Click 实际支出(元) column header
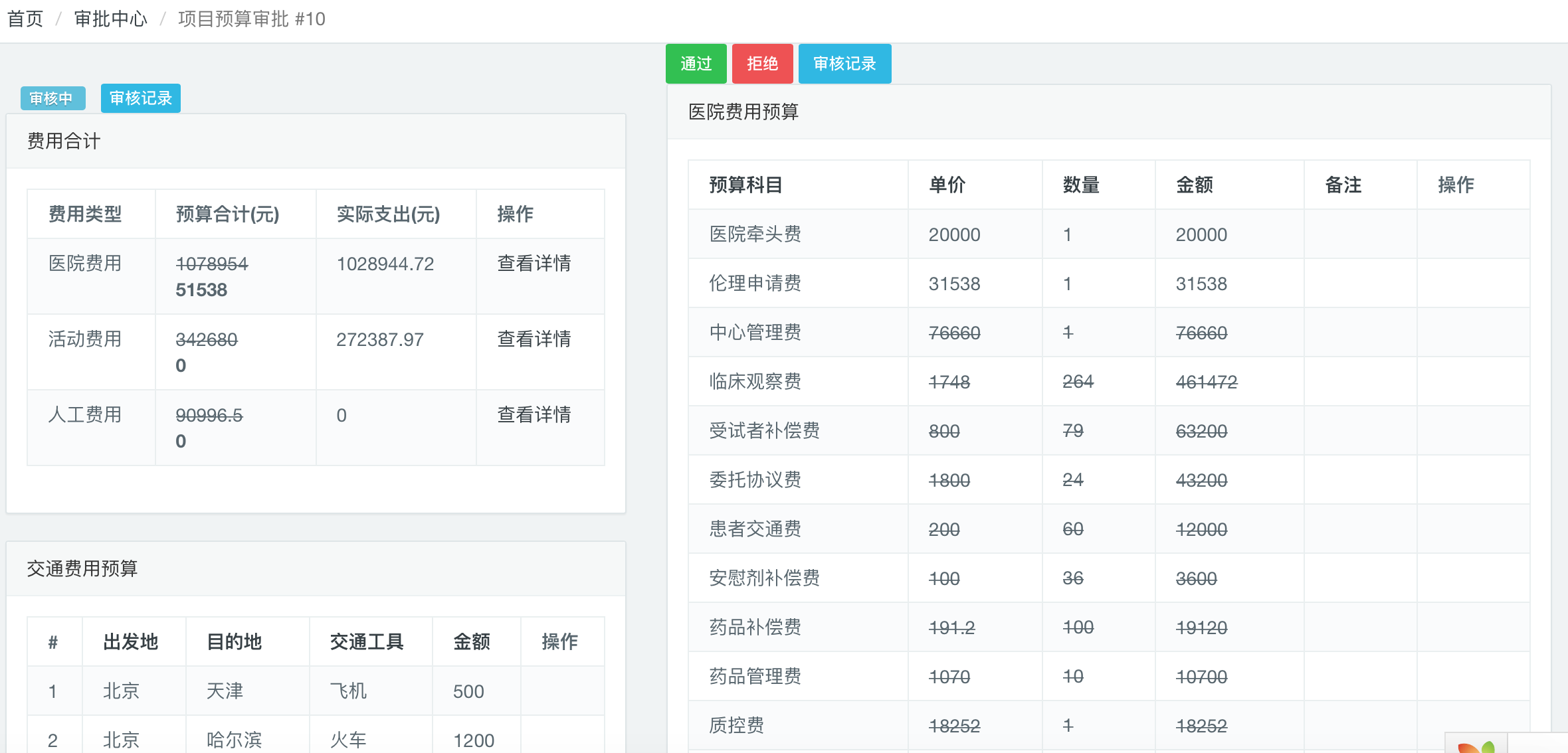The image size is (1568, 753). [388, 214]
